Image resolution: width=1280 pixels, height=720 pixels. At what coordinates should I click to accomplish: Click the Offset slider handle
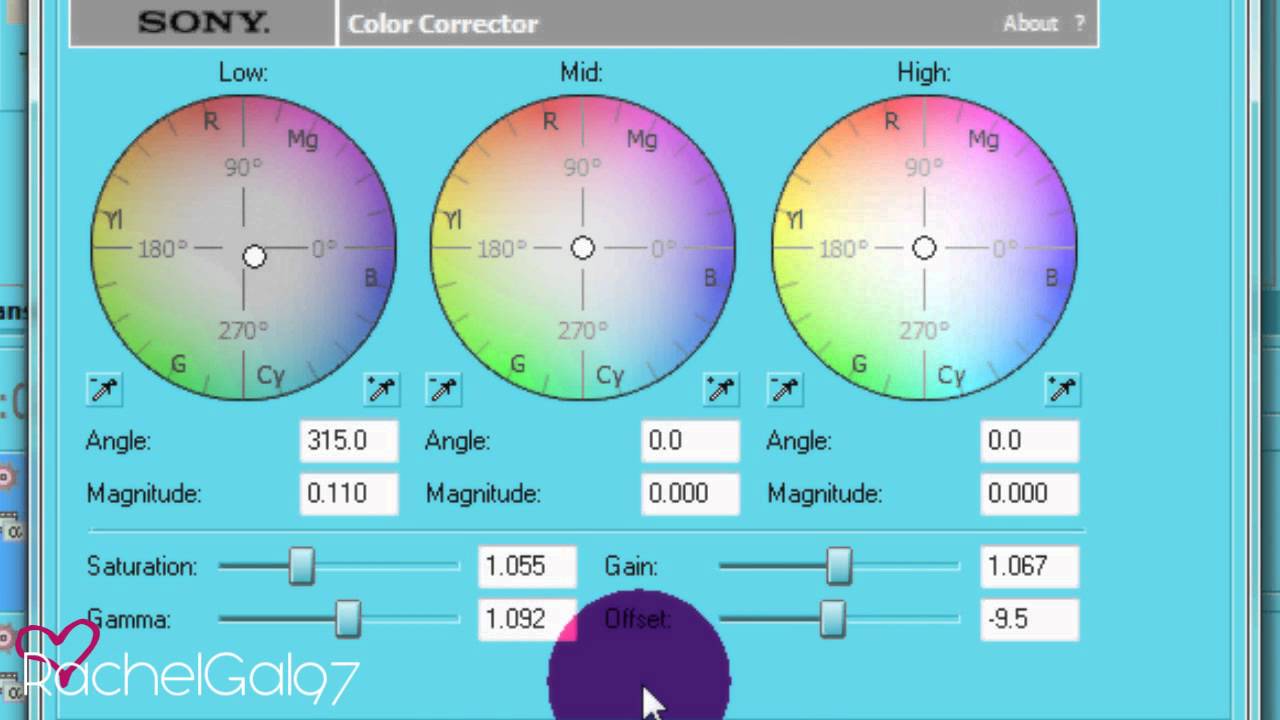point(832,619)
